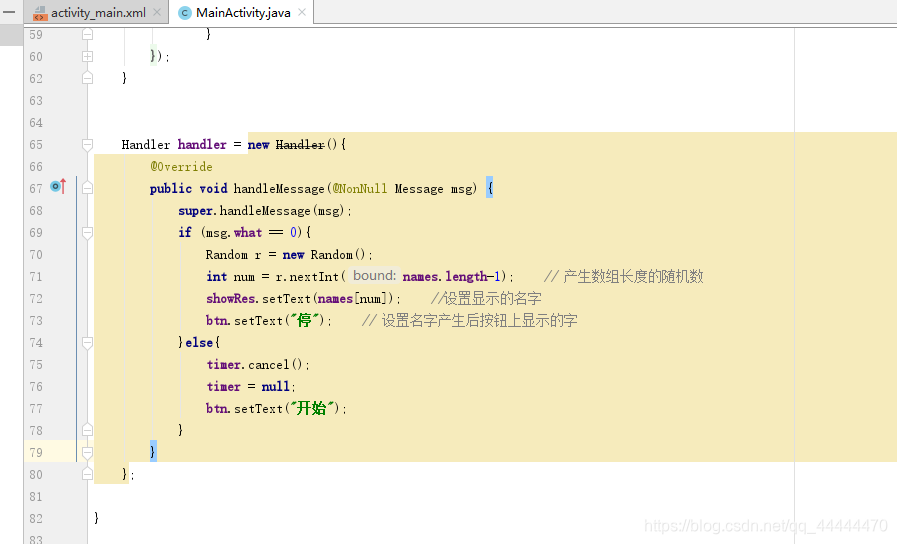The width and height of the screenshot is (897, 544).
Task: Click line number 82 in the gutter
Action: (36, 518)
